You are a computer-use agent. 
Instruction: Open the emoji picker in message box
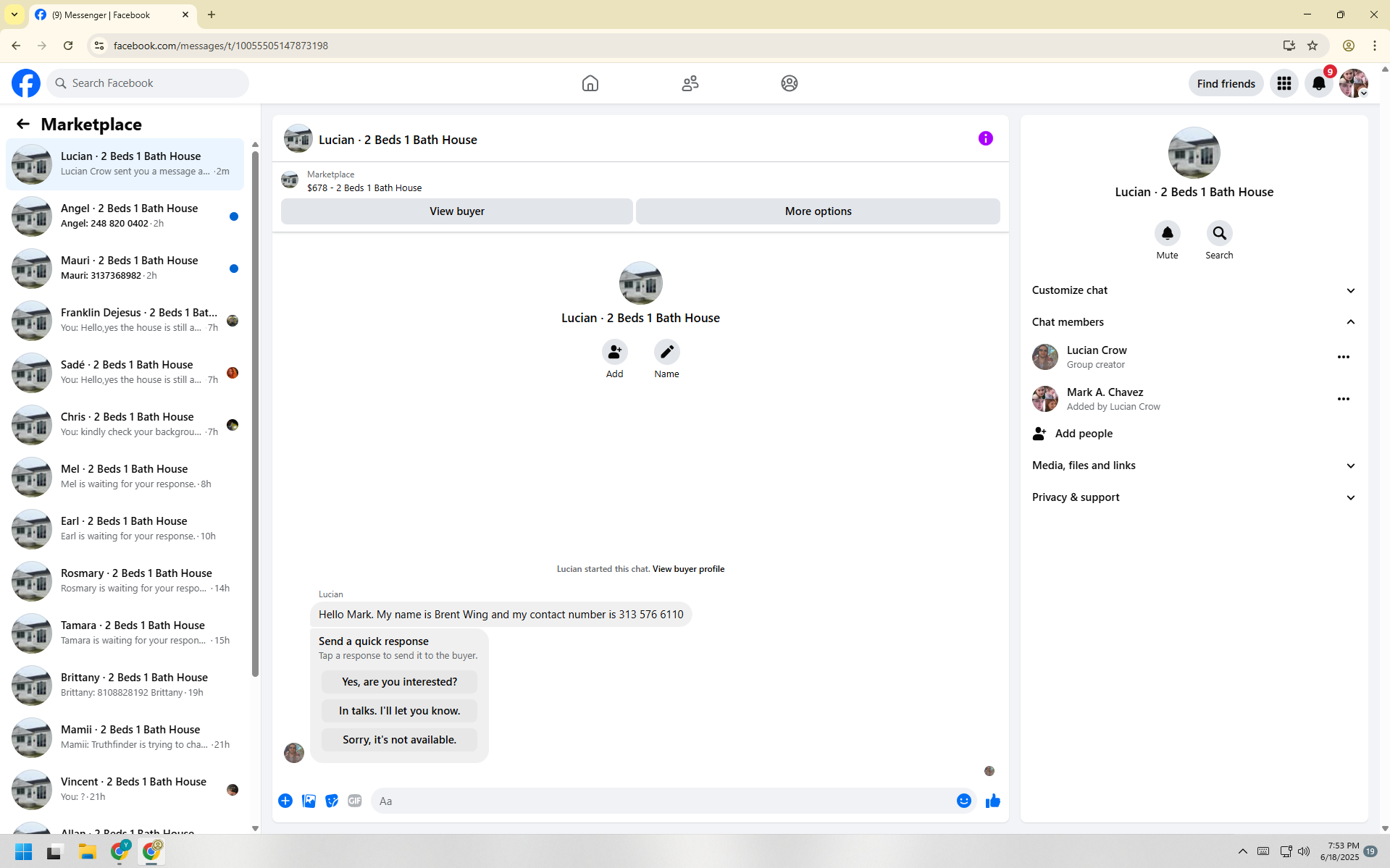click(x=963, y=801)
